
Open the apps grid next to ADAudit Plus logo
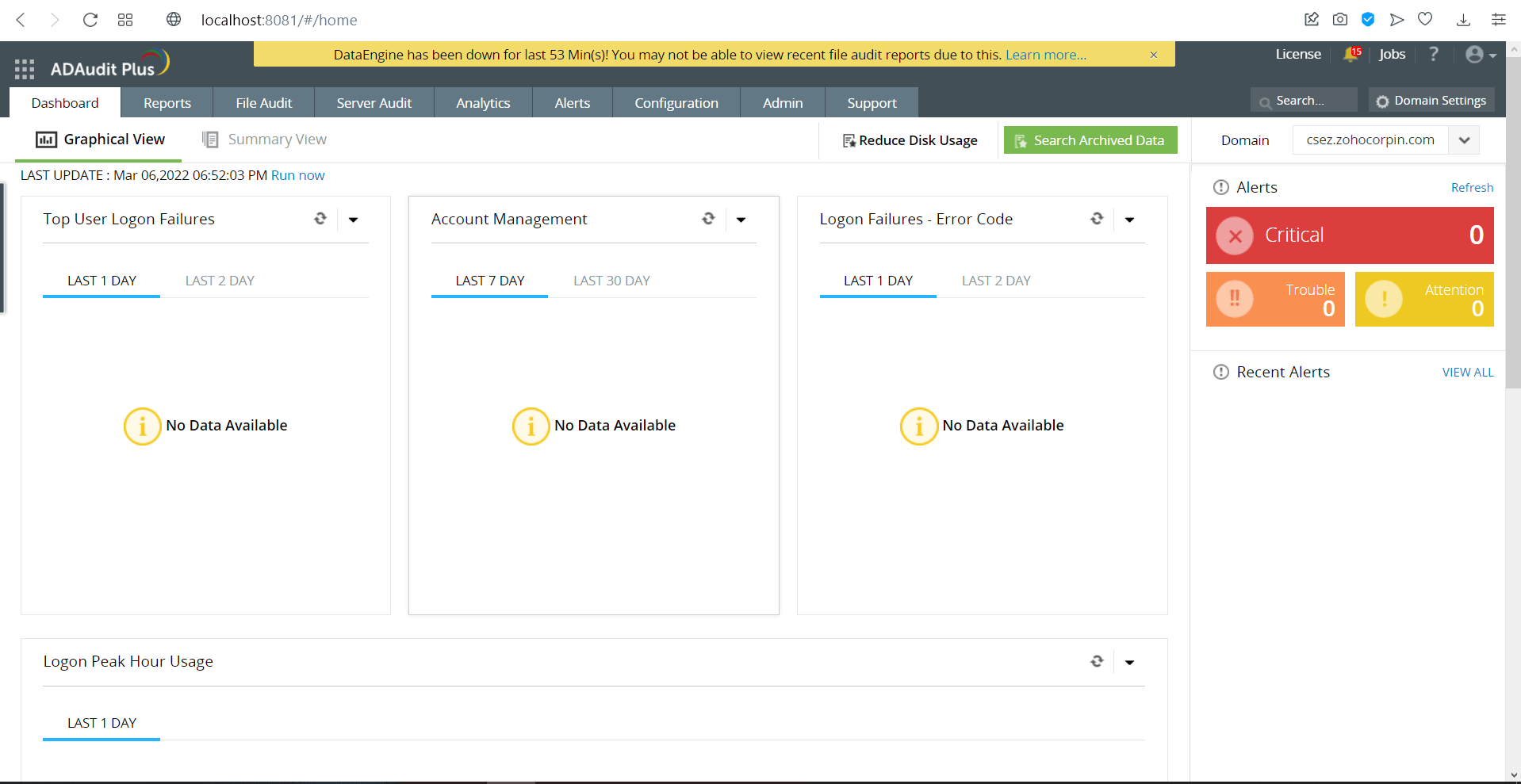coord(24,69)
